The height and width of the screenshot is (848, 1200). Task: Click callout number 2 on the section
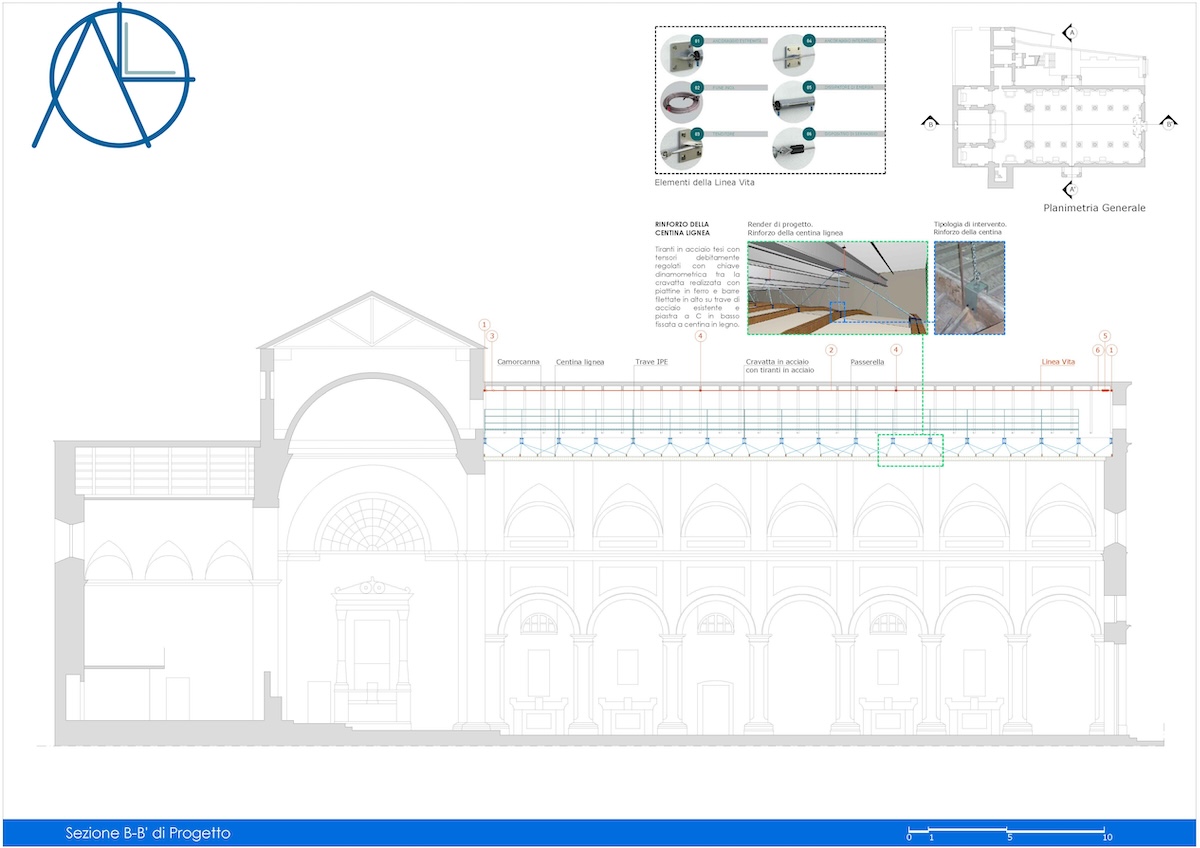click(830, 350)
